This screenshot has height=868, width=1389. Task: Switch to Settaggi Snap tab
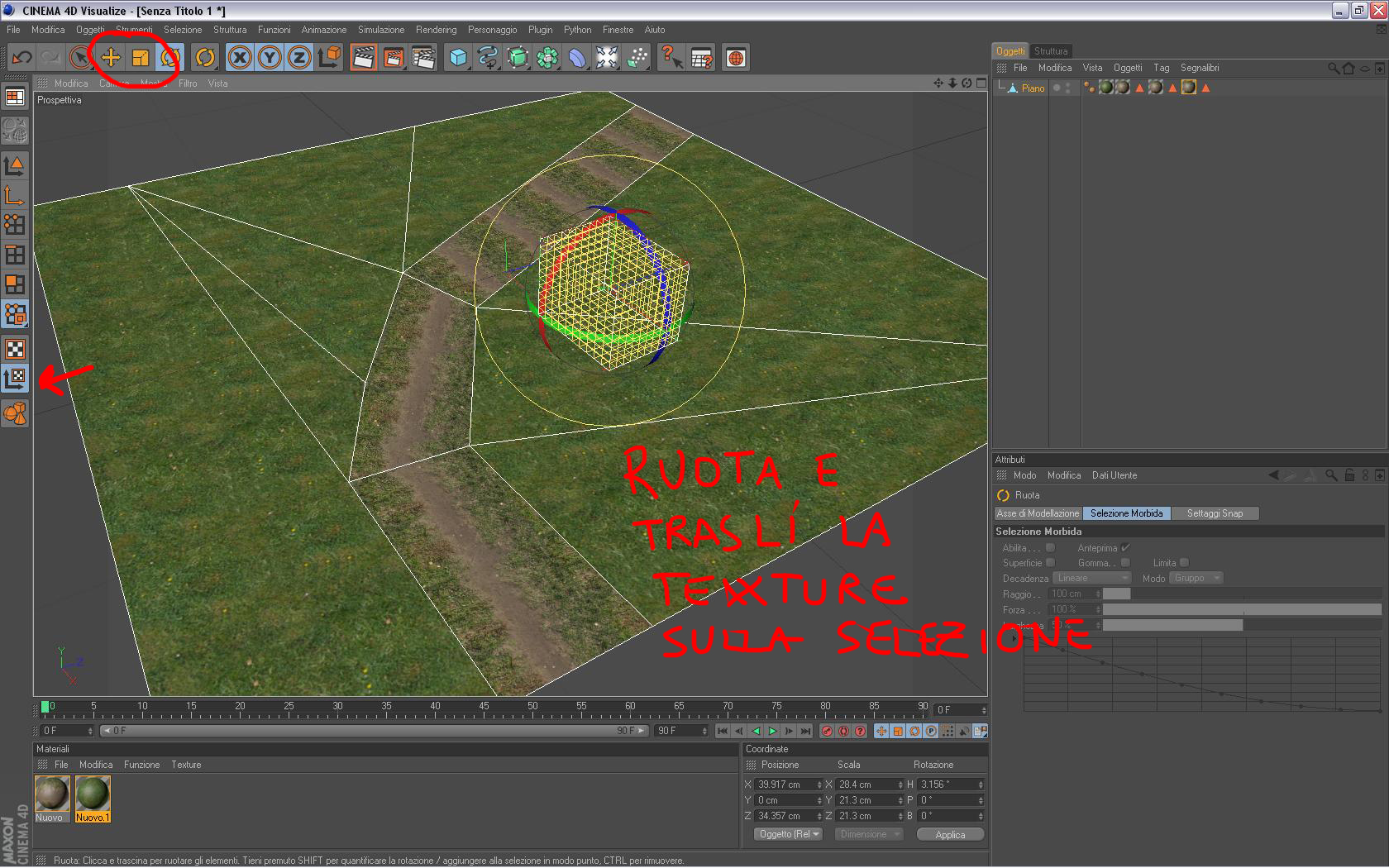1215,513
